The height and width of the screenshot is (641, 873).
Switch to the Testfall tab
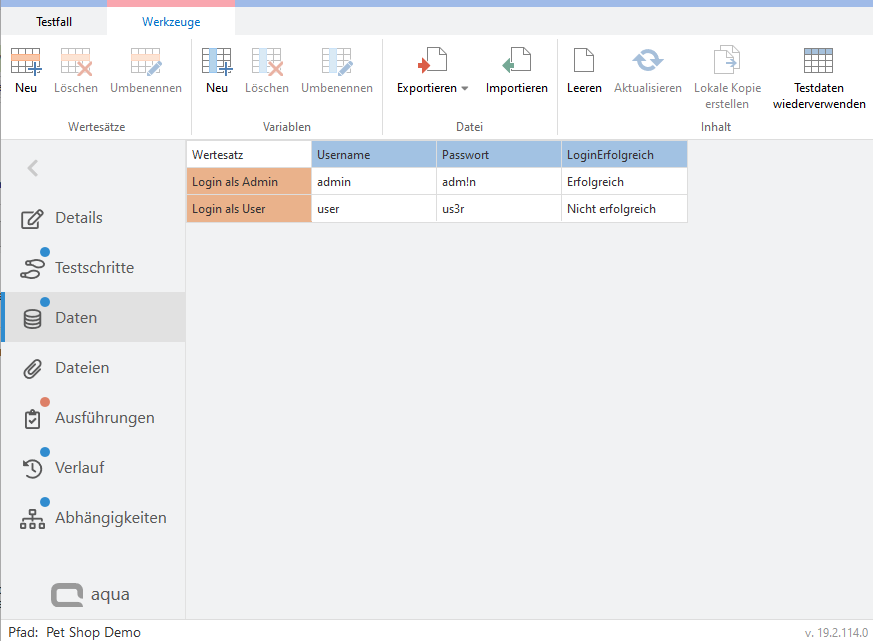coord(54,21)
